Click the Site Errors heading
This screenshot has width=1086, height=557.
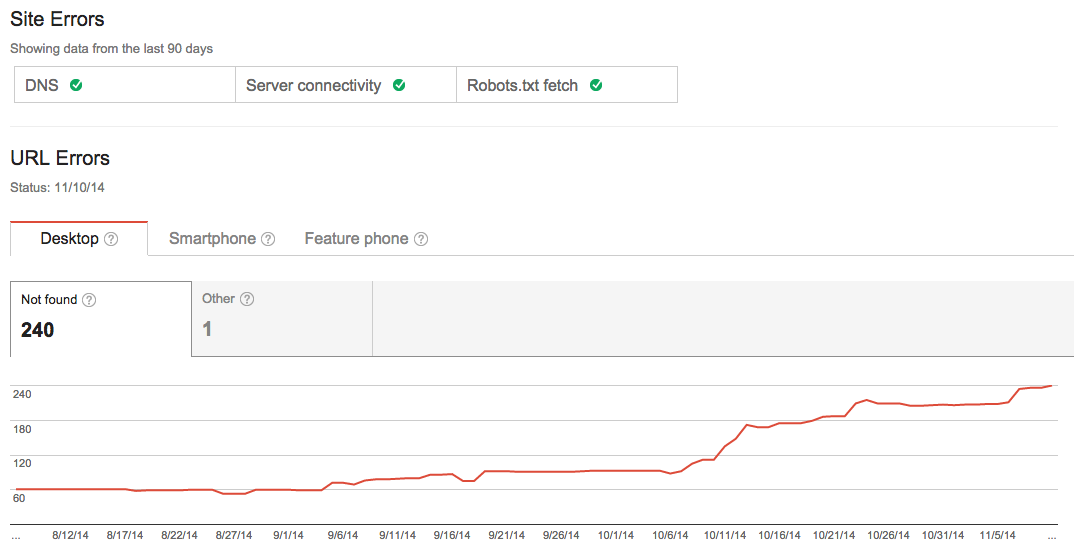[x=57, y=19]
